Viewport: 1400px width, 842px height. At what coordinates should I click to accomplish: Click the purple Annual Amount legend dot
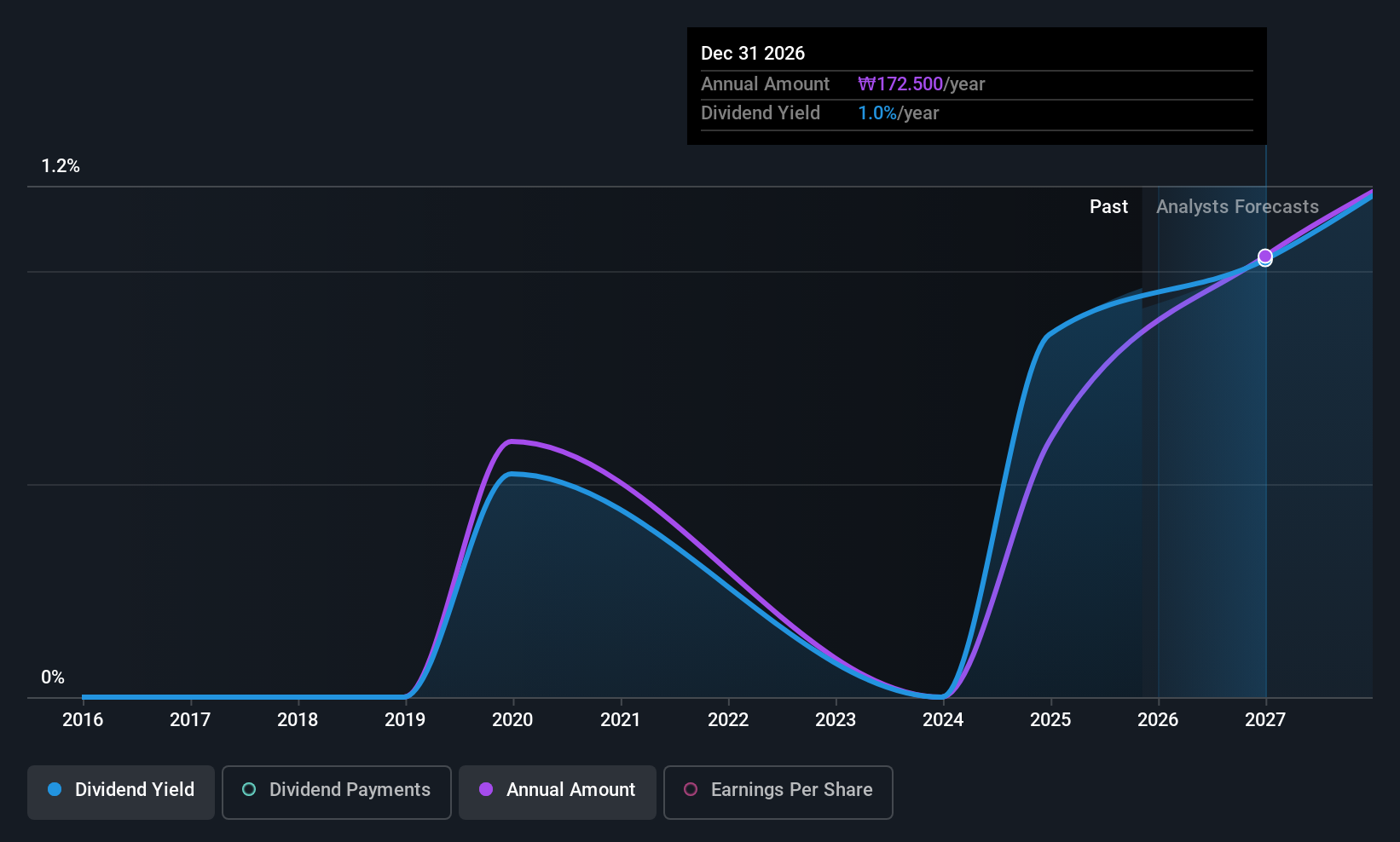click(x=486, y=790)
